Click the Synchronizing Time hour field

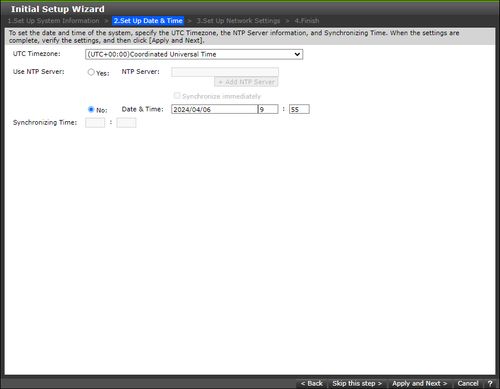point(95,123)
